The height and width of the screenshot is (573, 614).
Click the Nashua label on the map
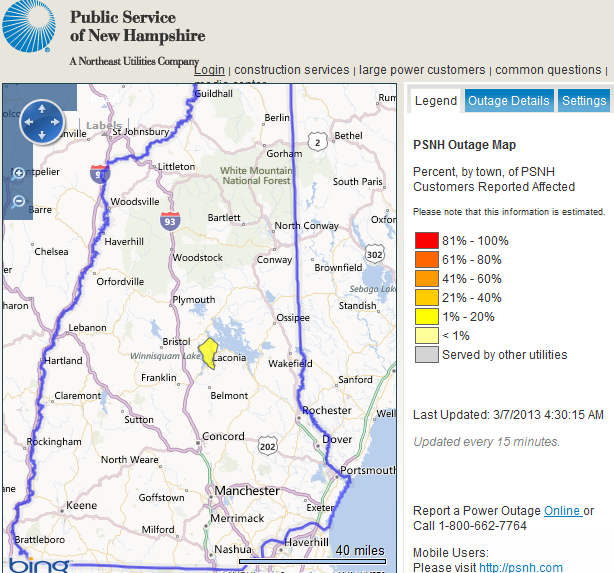tap(233, 549)
